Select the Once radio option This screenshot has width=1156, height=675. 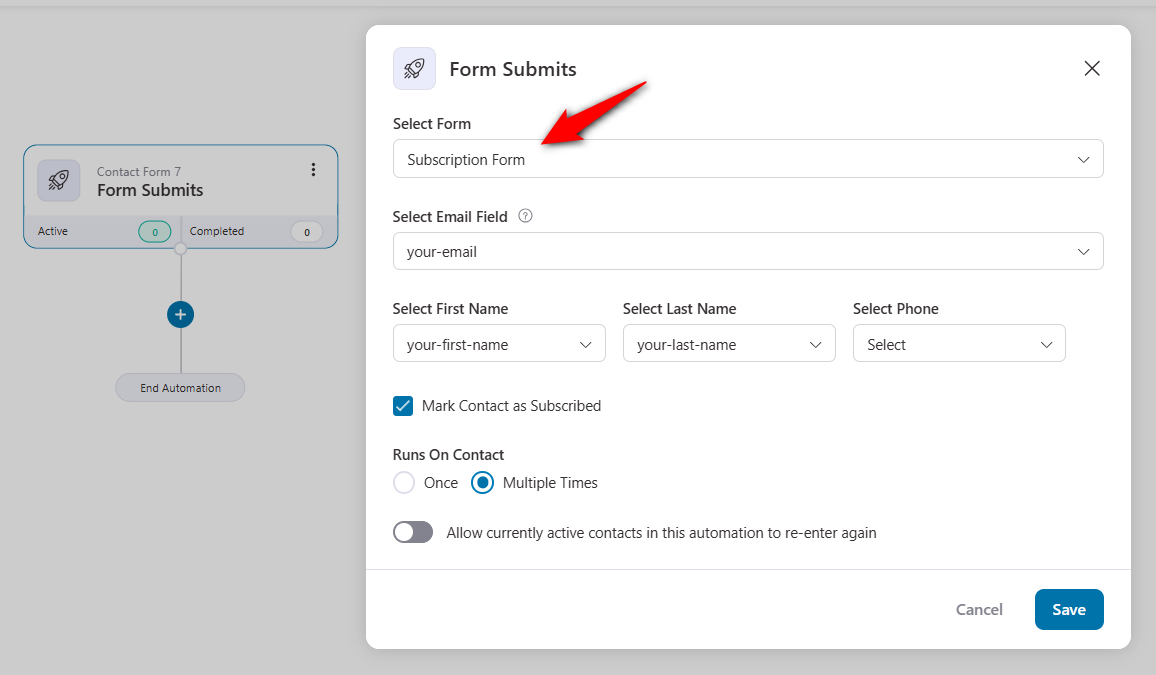click(x=404, y=483)
